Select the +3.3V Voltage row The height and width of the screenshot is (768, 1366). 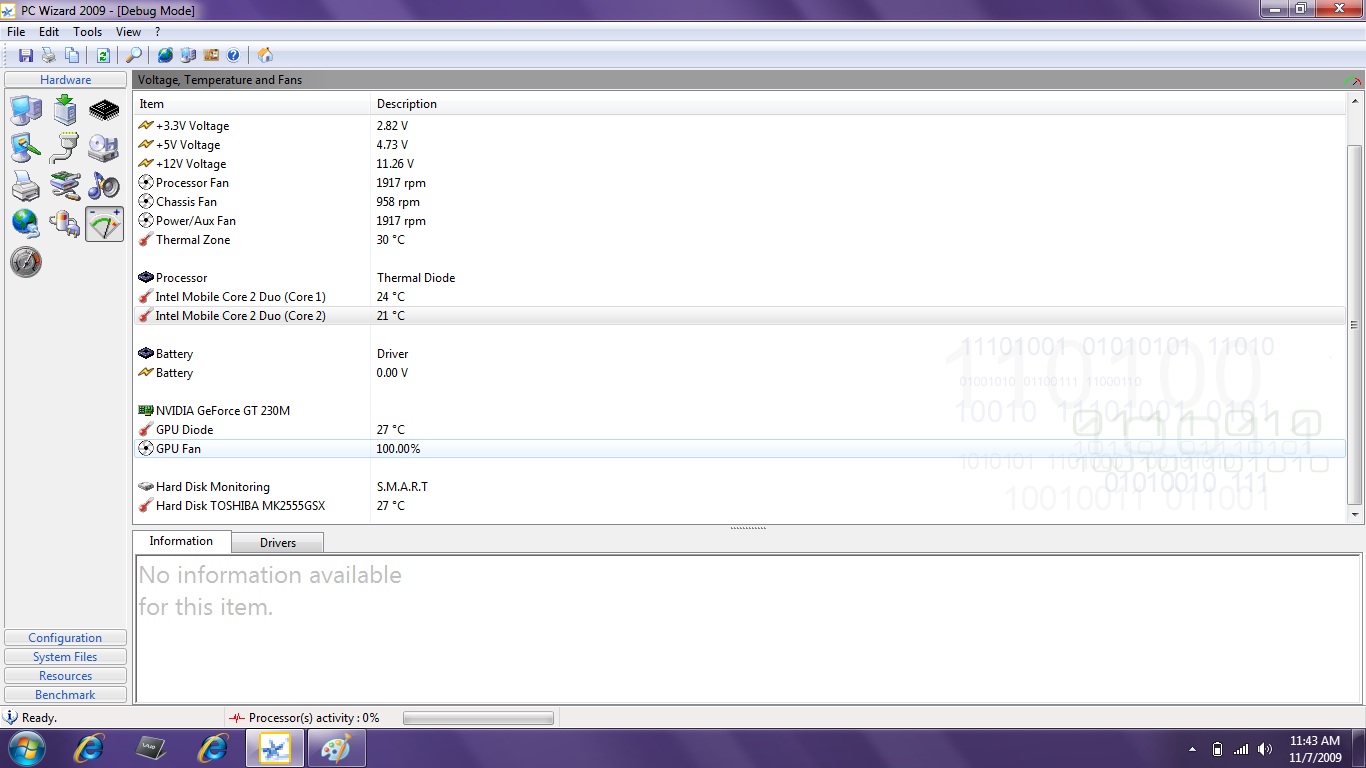point(740,126)
